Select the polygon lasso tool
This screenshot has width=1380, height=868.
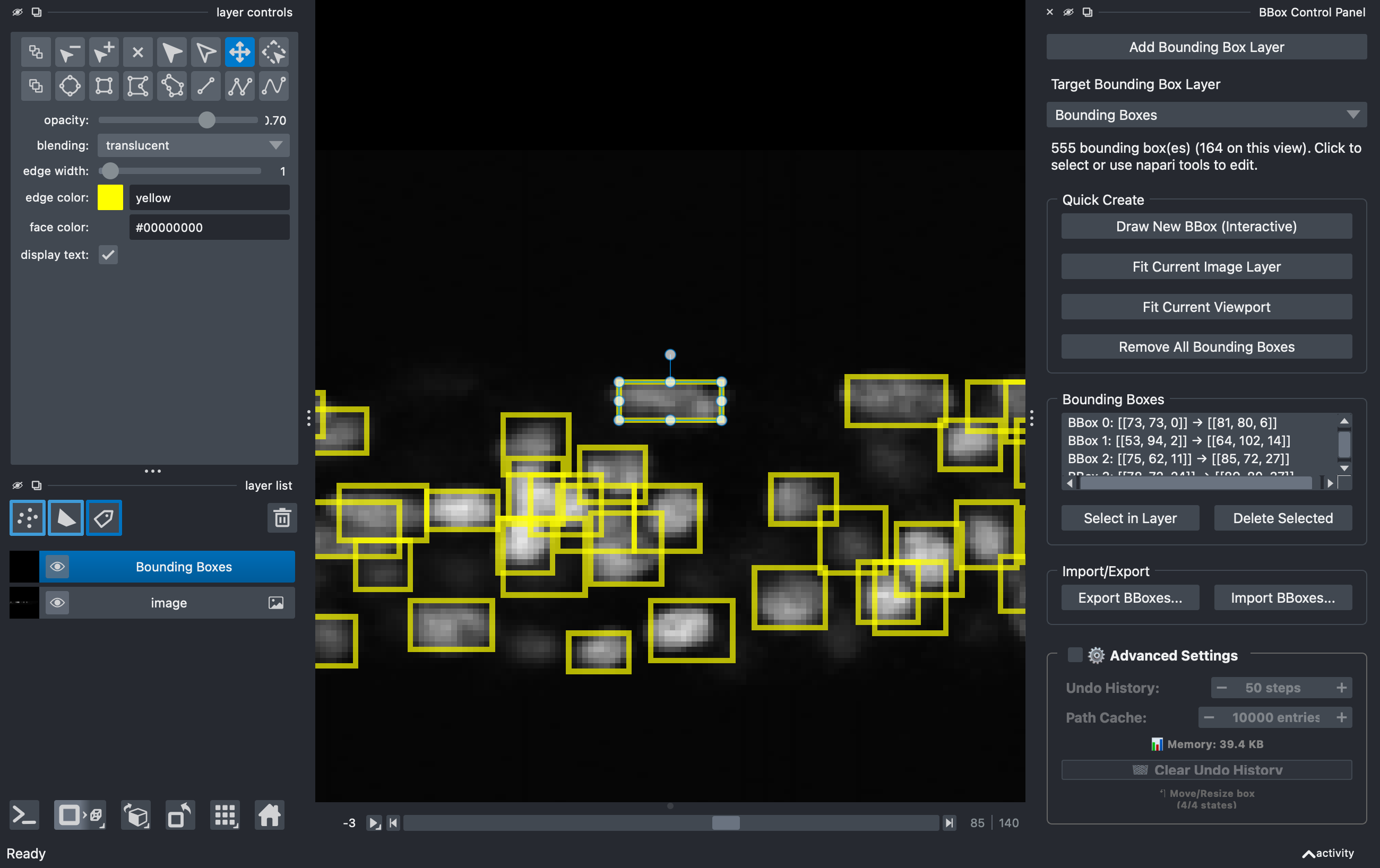pyautogui.click(x=172, y=86)
